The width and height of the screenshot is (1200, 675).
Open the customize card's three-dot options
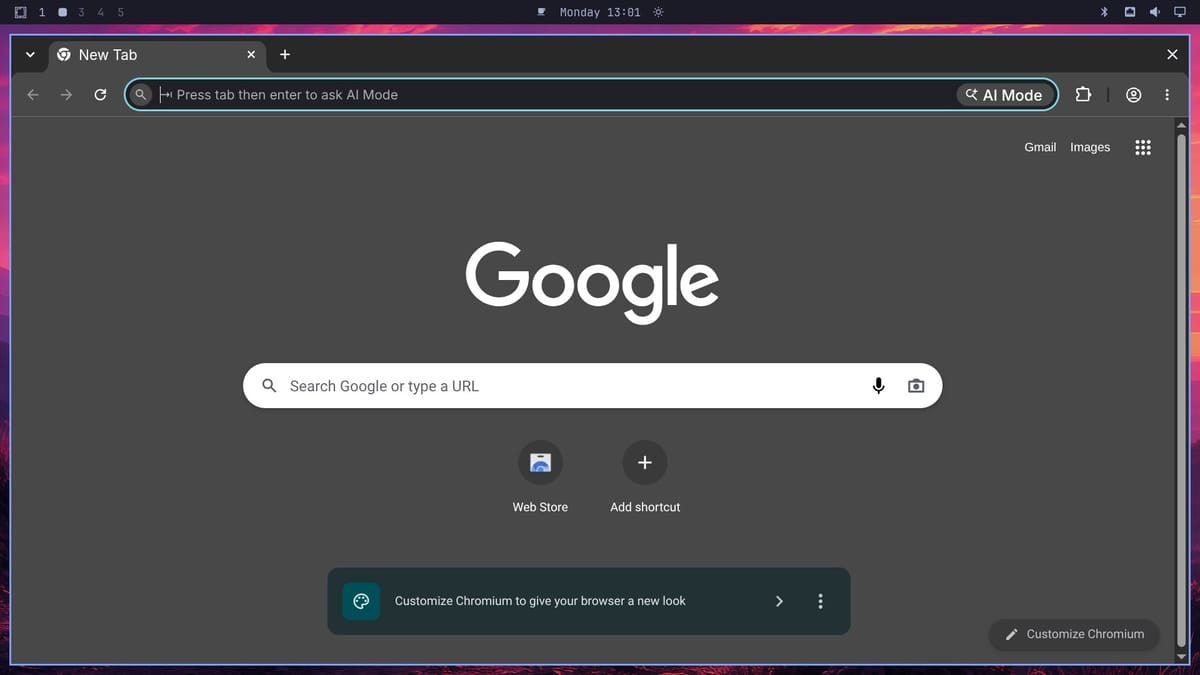click(x=820, y=601)
